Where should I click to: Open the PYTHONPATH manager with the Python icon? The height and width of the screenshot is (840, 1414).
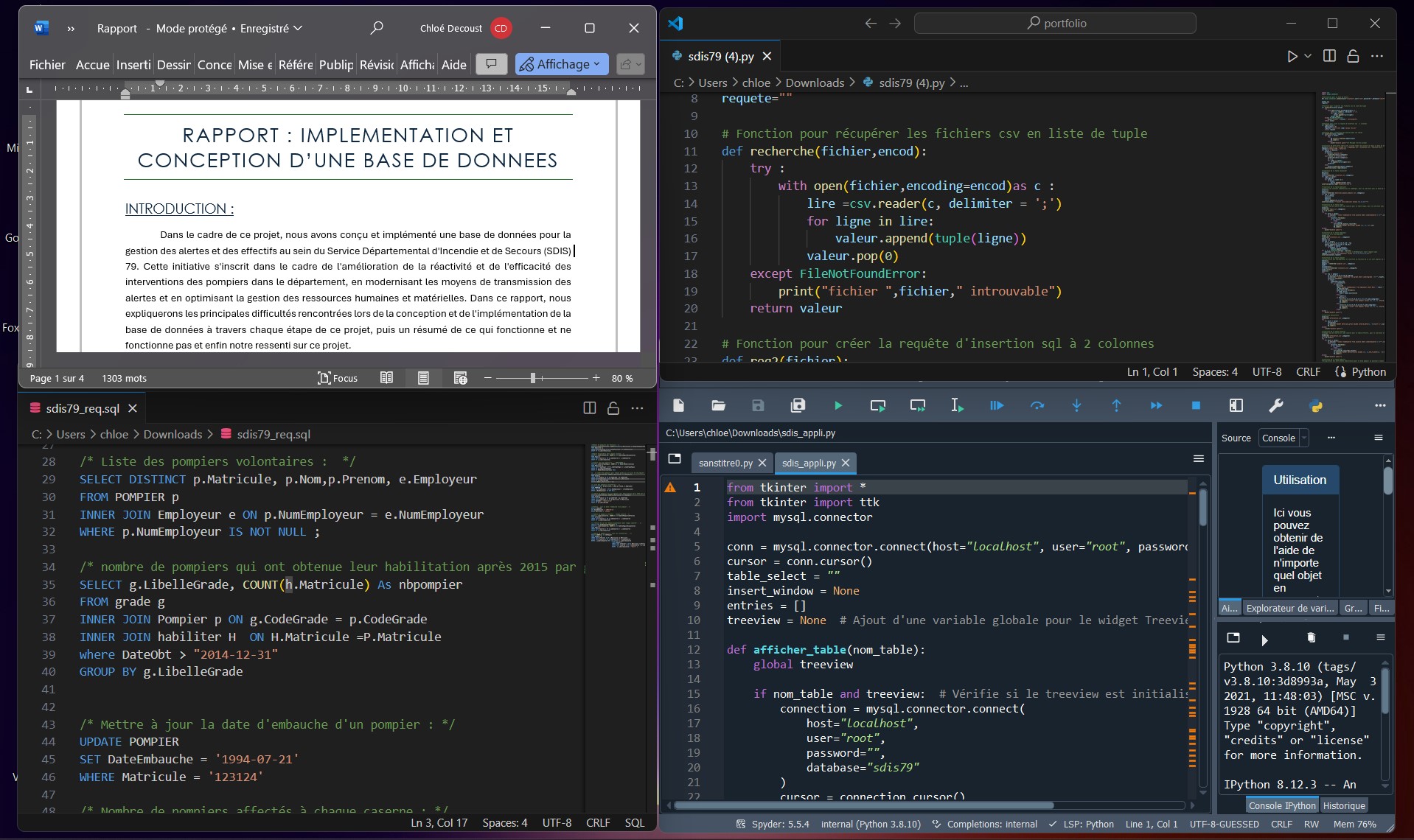[1317, 406]
